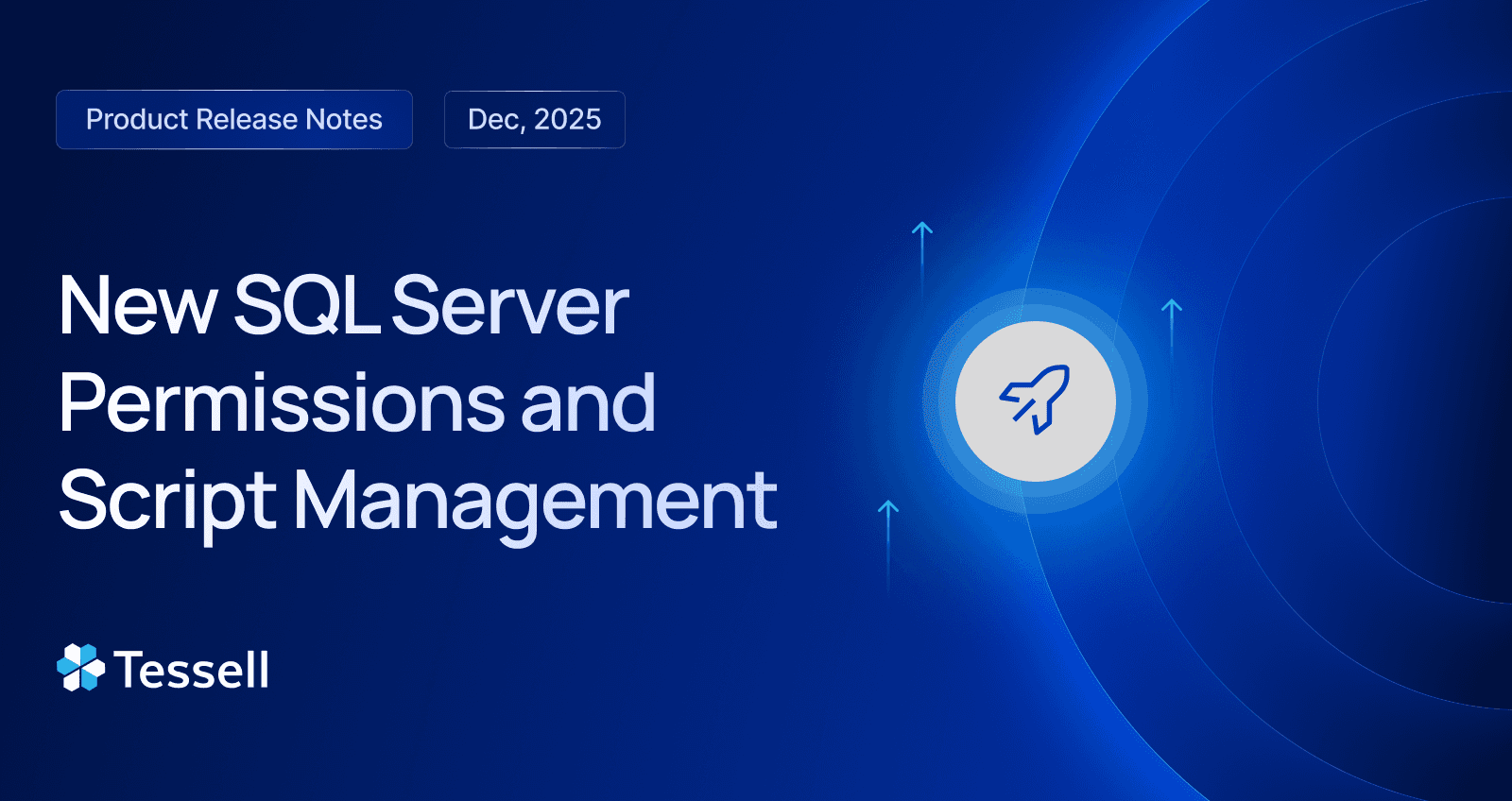
Task: Click the Product Release Notes badge
Action: 234,119
